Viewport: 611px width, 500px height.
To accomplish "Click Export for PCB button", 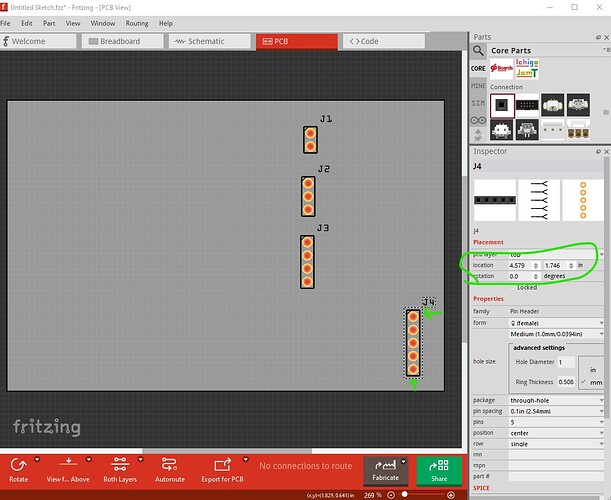I will click(x=222, y=470).
